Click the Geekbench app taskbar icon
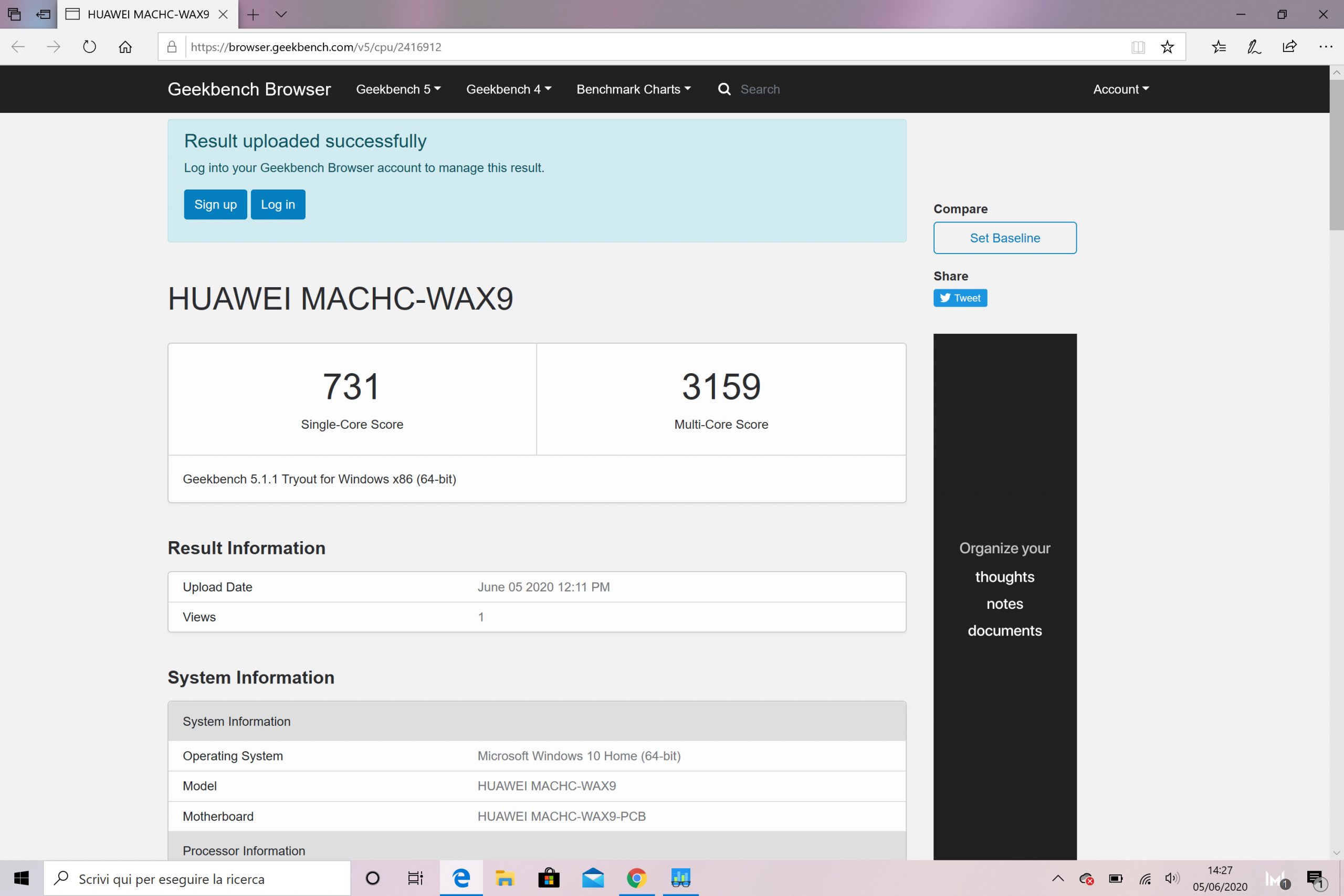The image size is (1344, 896). [680, 878]
